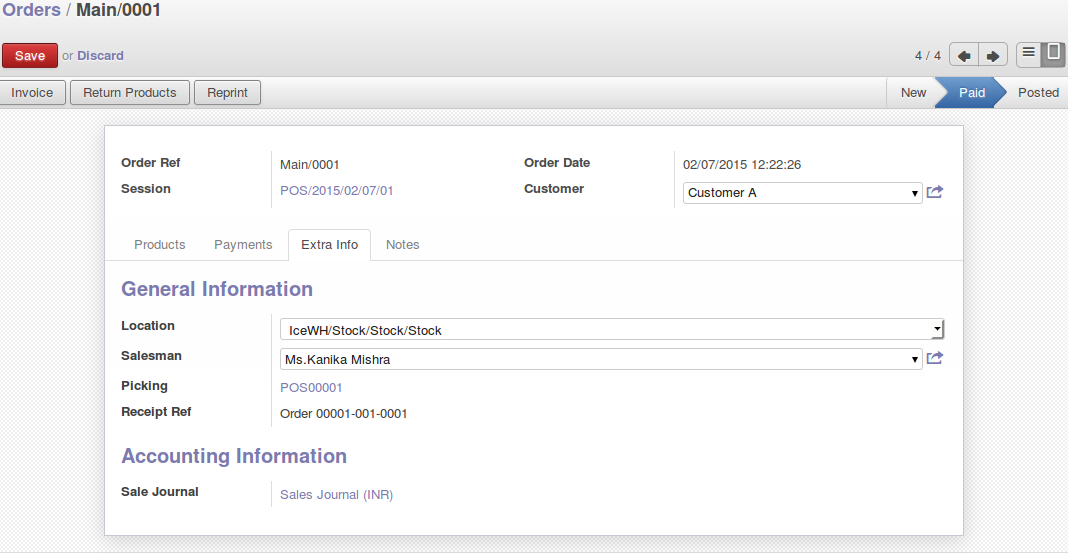The width and height of the screenshot is (1068, 554).
Task: Click the 4 / 4 pager counter
Action: point(928,56)
